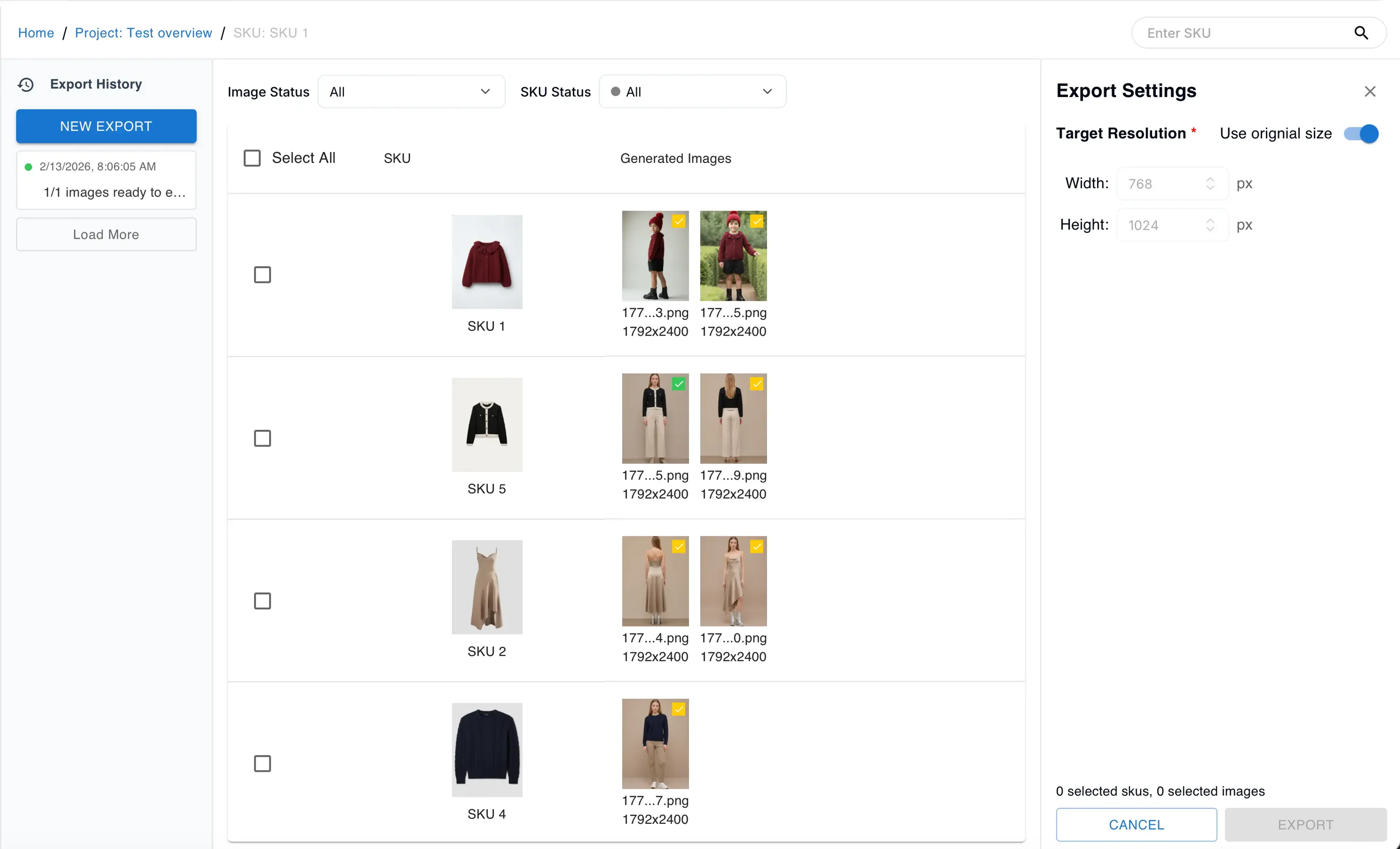Open the SKU 4 navy sweater thumbnail
Image resolution: width=1400 pixels, height=849 pixels.
coord(487,750)
